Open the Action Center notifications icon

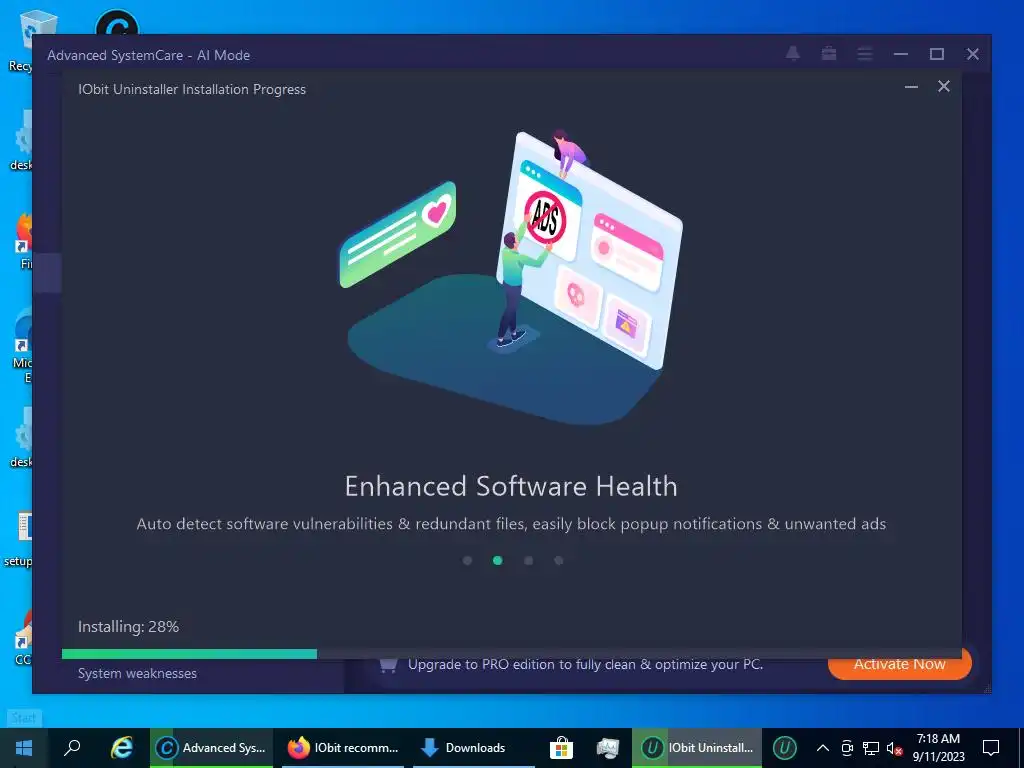click(x=991, y=748)
